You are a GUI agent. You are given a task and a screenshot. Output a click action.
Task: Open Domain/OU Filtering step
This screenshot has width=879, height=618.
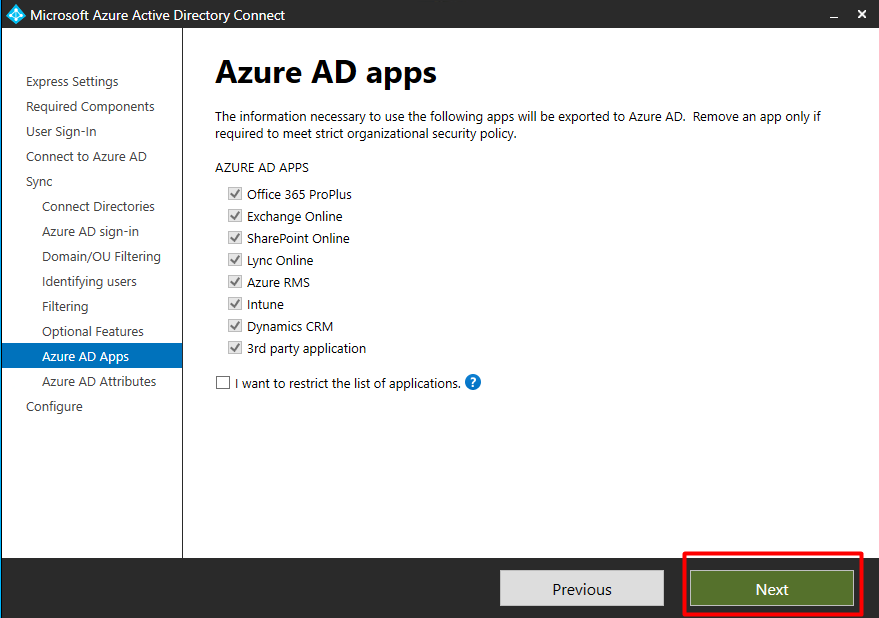[101, 256]
